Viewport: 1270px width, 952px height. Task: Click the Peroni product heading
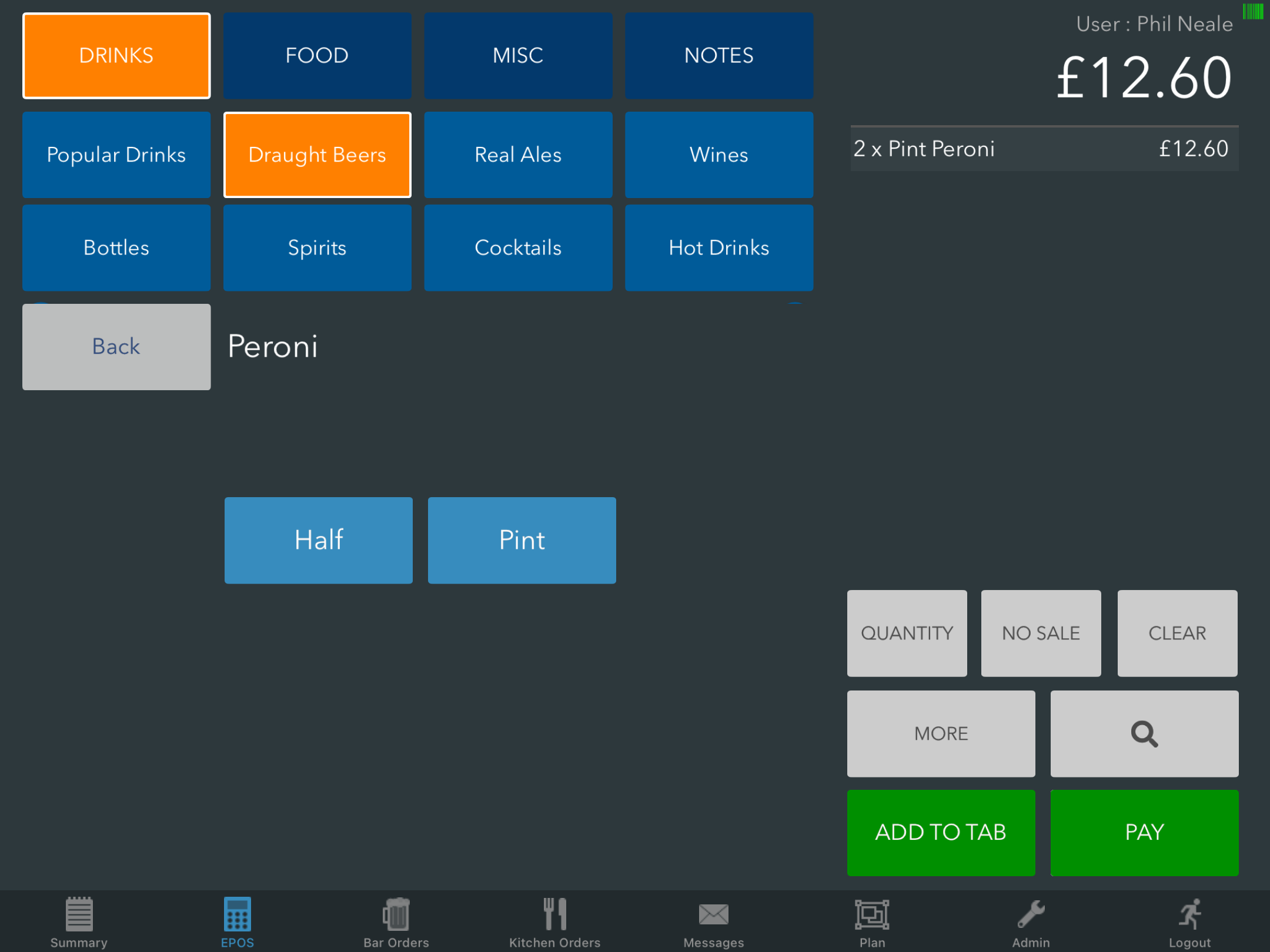(x=273, y=346)
